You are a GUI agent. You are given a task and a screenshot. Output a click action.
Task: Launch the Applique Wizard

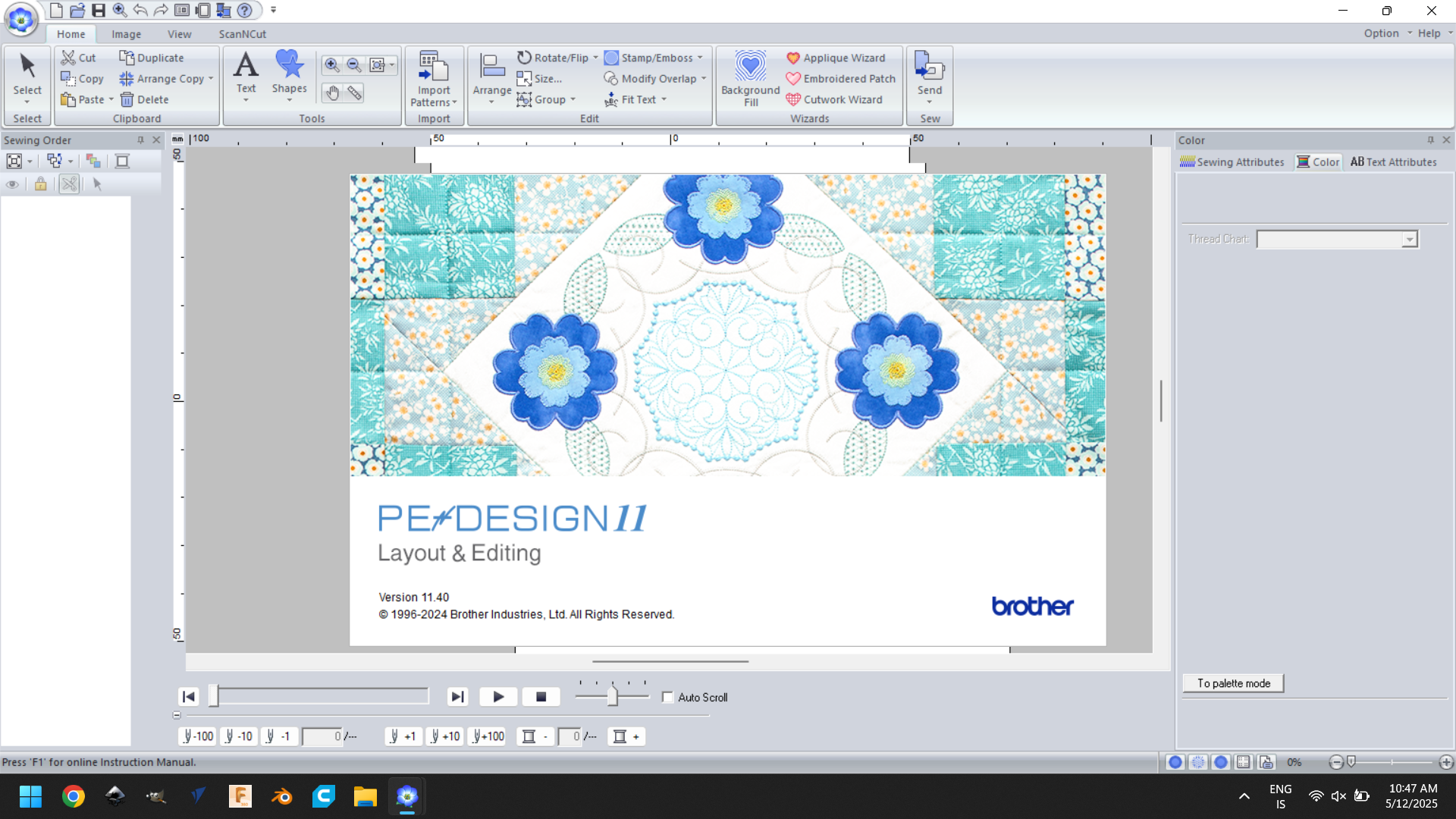tap(836, 58)
